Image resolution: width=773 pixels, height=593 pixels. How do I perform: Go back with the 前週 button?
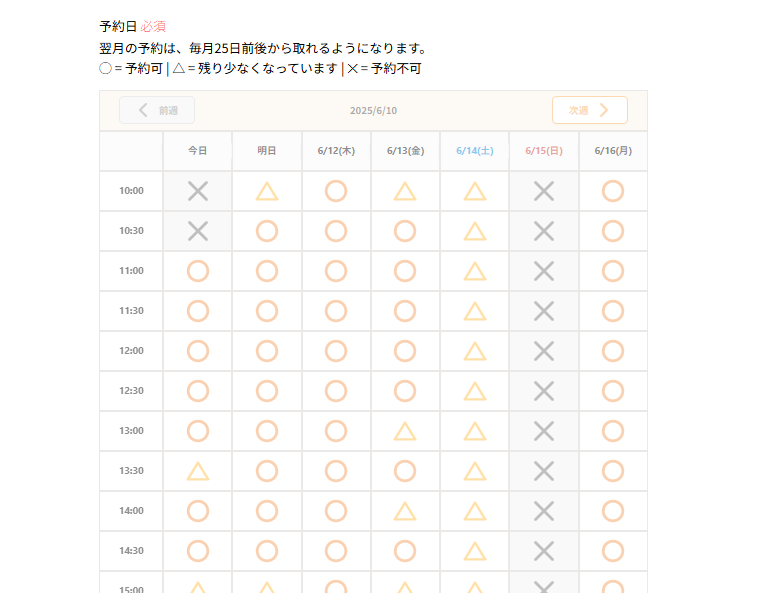(x=157, y=110)
